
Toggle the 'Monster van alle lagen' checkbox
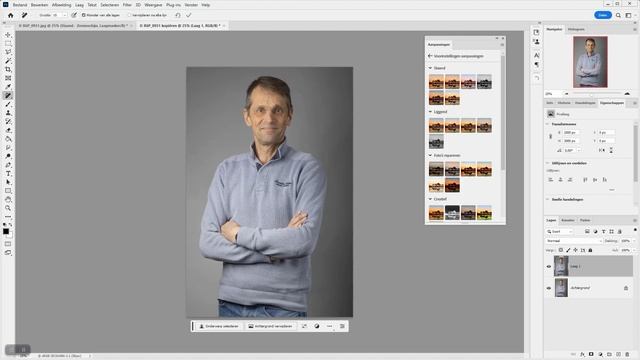click(x=84, y=15)
